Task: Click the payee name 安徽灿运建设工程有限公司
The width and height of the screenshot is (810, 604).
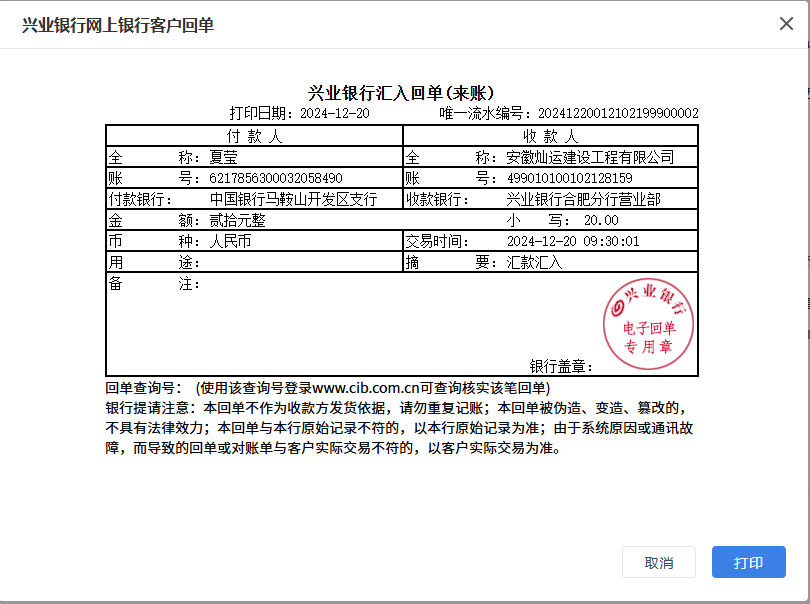Action: point(590,157)
